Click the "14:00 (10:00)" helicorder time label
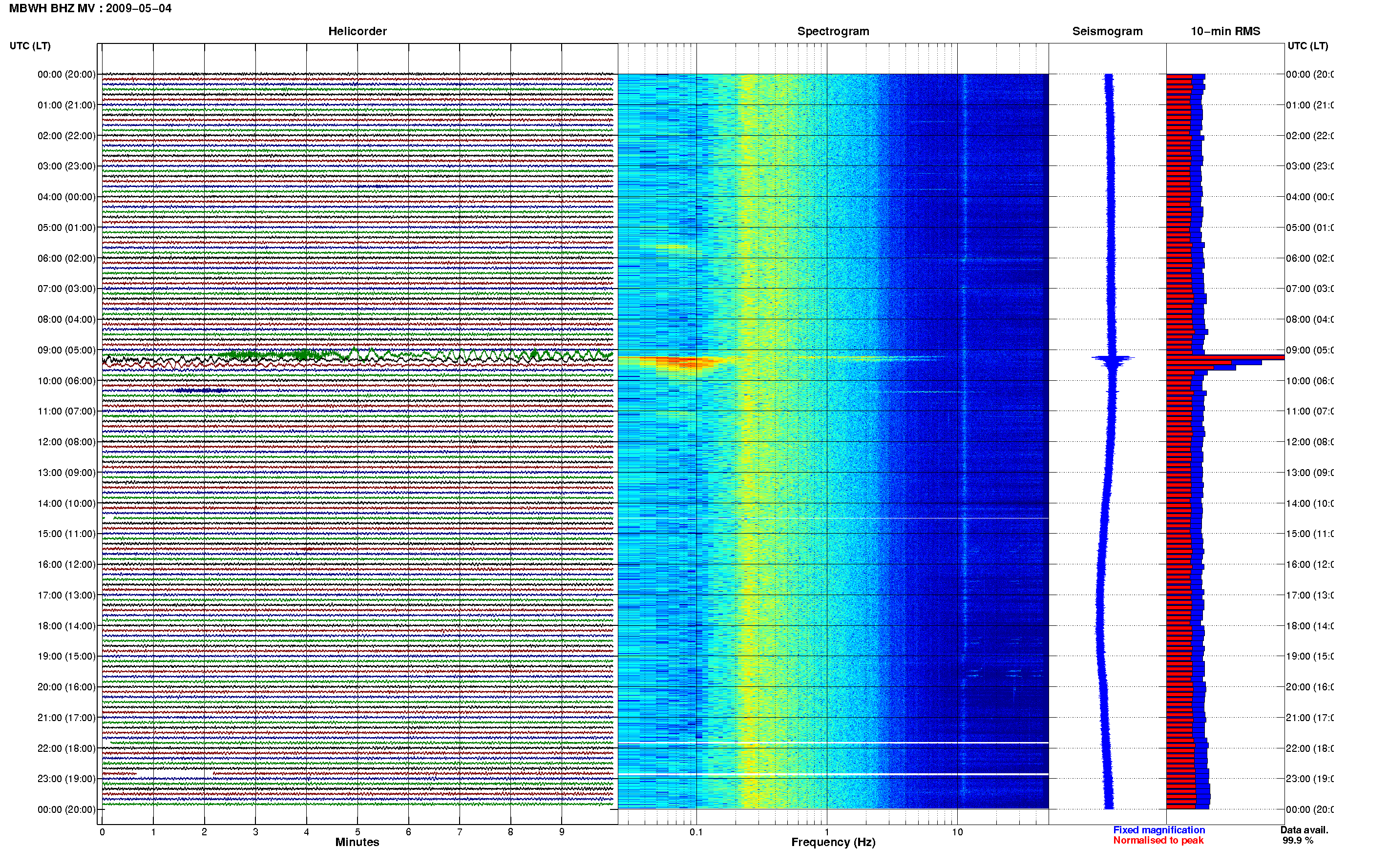 66,503
